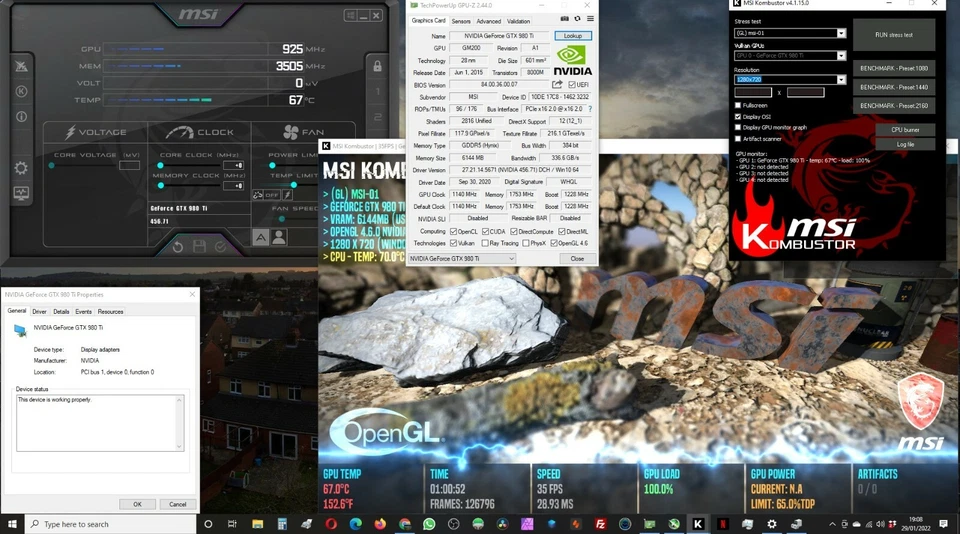Click memory clock slider handle in Afterburner
This screenshot has width=960, height=534.
click(160, 185)
